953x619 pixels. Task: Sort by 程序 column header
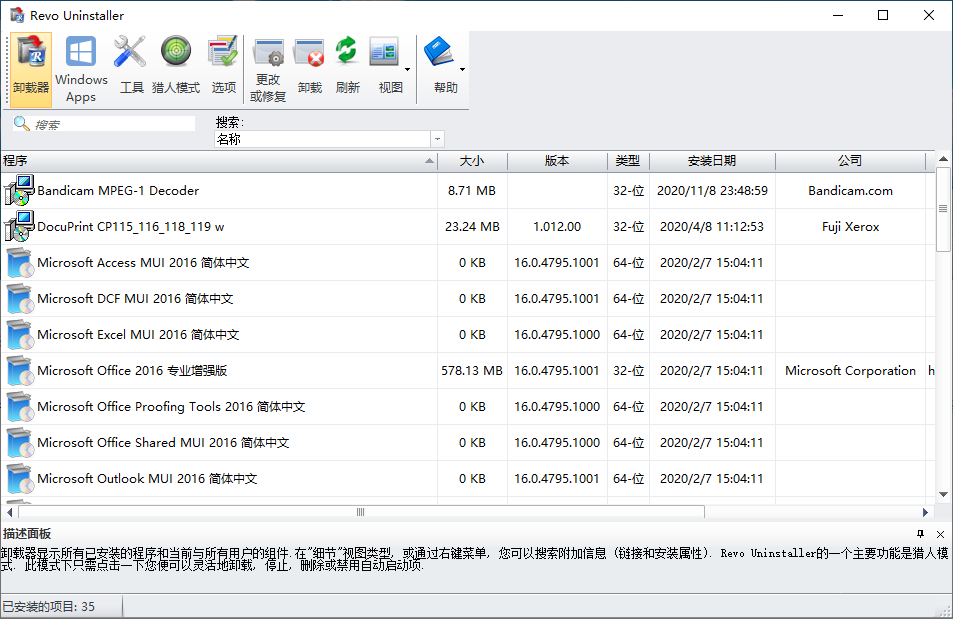pos(219,161)
